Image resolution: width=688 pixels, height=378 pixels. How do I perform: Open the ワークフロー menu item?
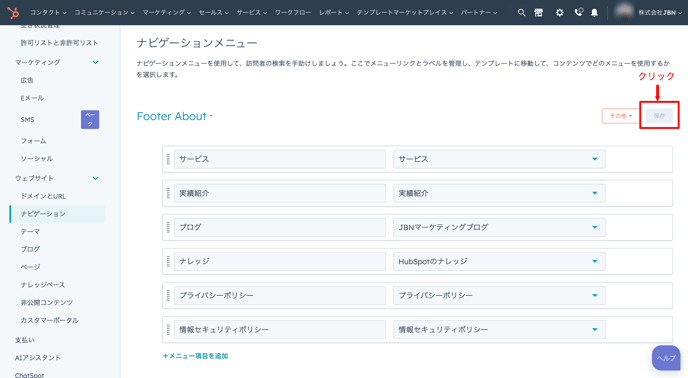click(x=293, y=12)
